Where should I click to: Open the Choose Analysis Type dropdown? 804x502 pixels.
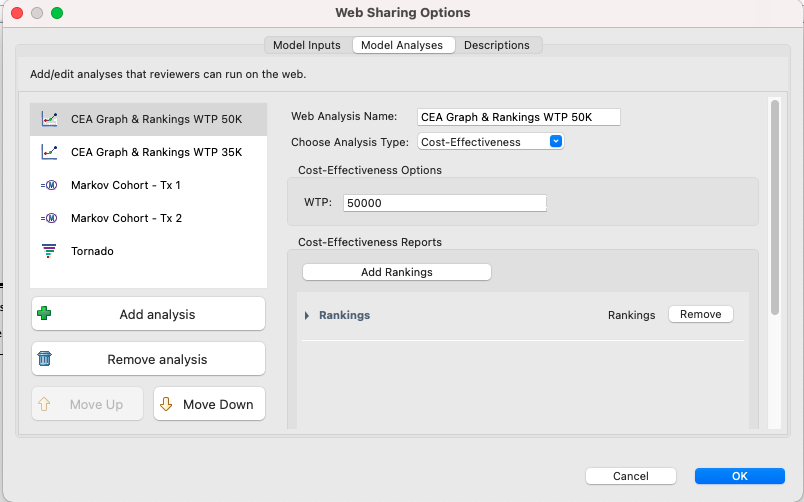(491, 142)
